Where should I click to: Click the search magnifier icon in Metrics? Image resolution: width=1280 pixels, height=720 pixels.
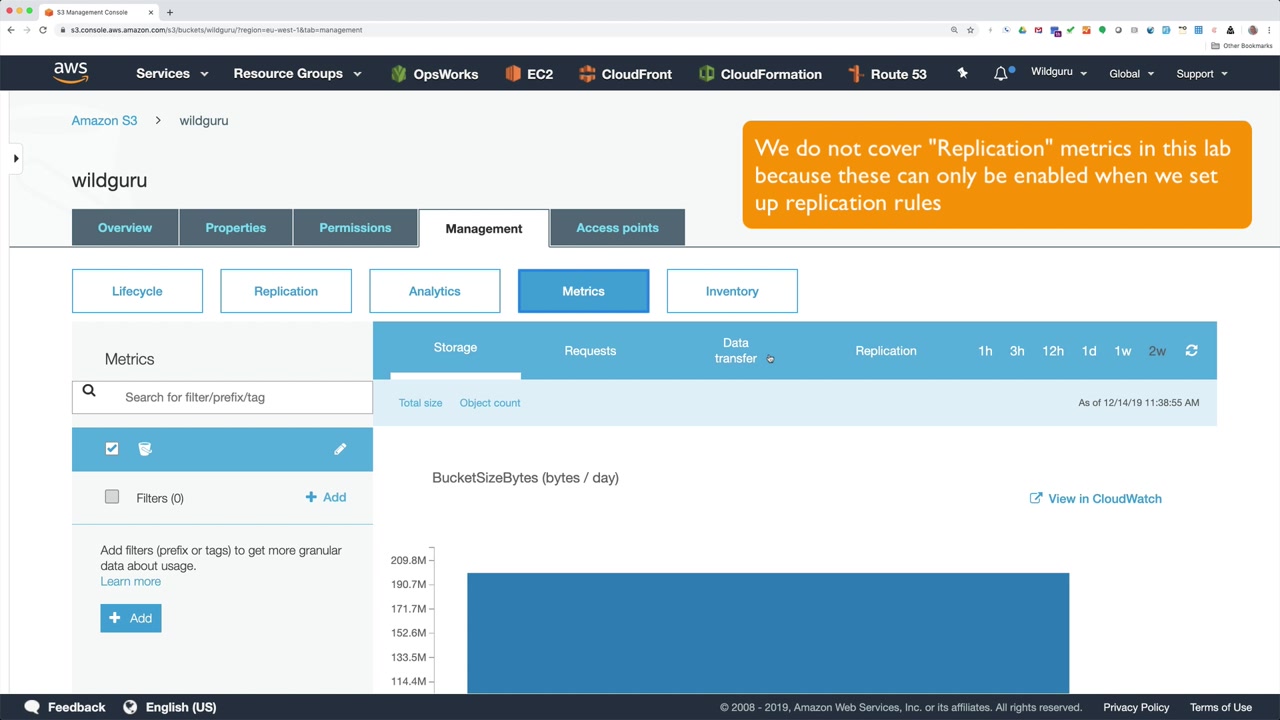click(x=89, y=392)
